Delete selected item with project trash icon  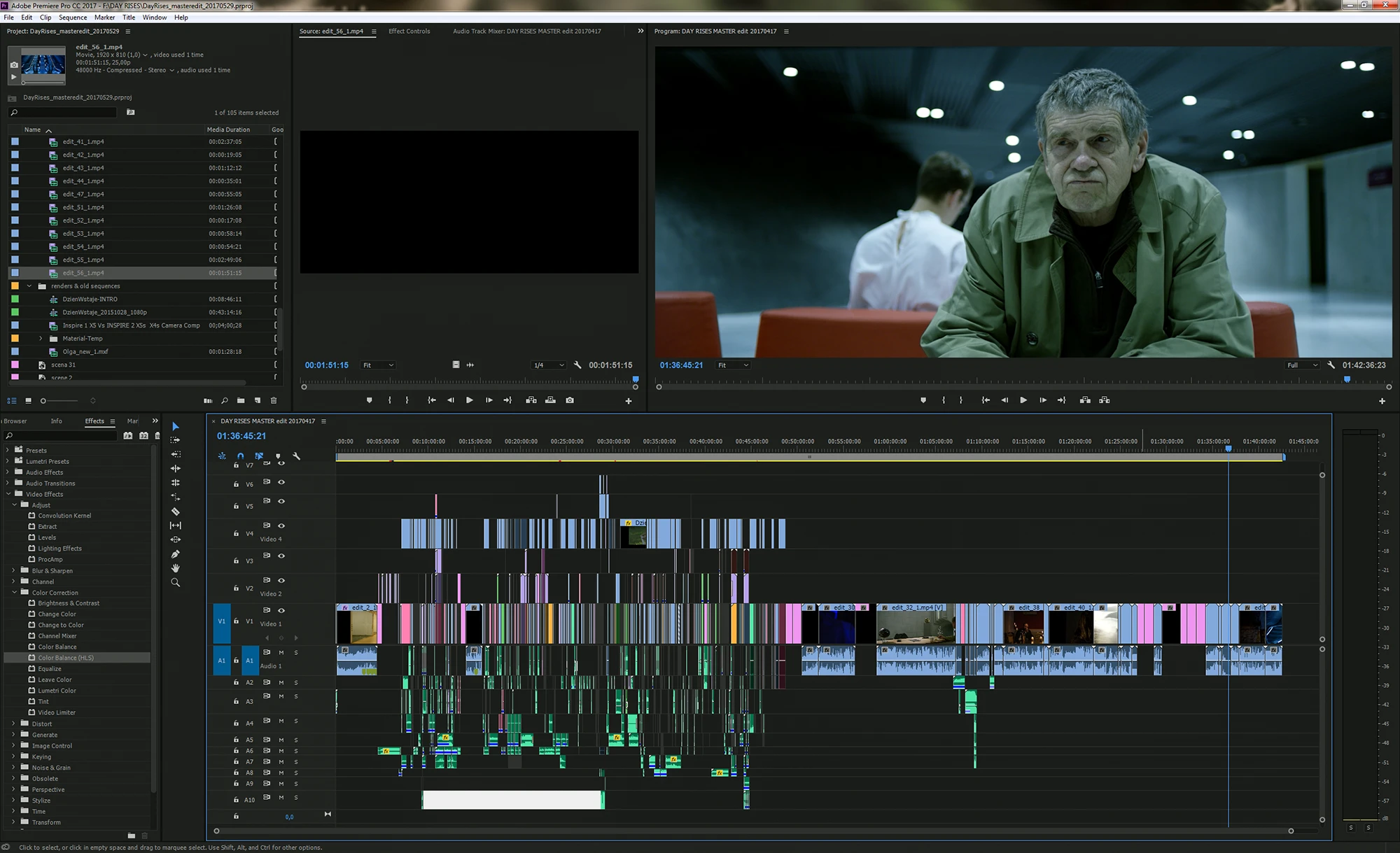click(x=274, y=401)
